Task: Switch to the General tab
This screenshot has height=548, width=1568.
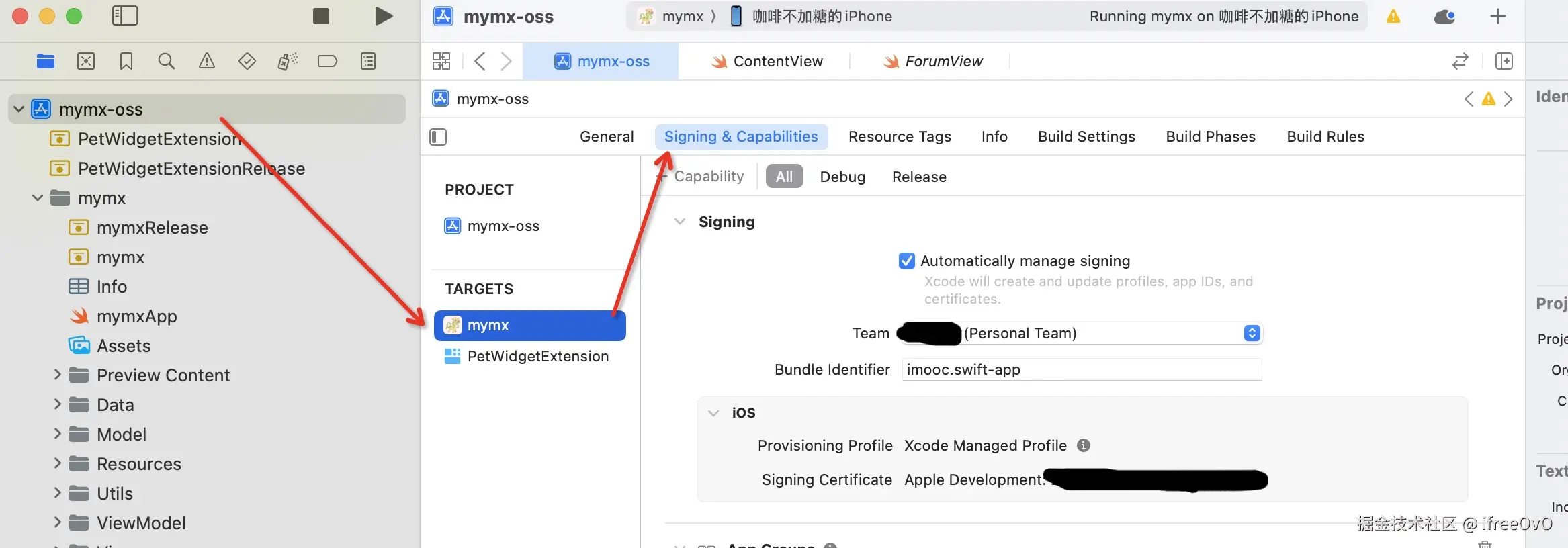Action: [607, 137]
